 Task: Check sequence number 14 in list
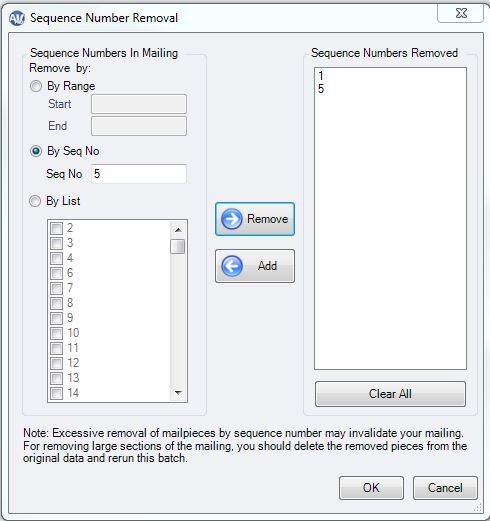(56, 393)
